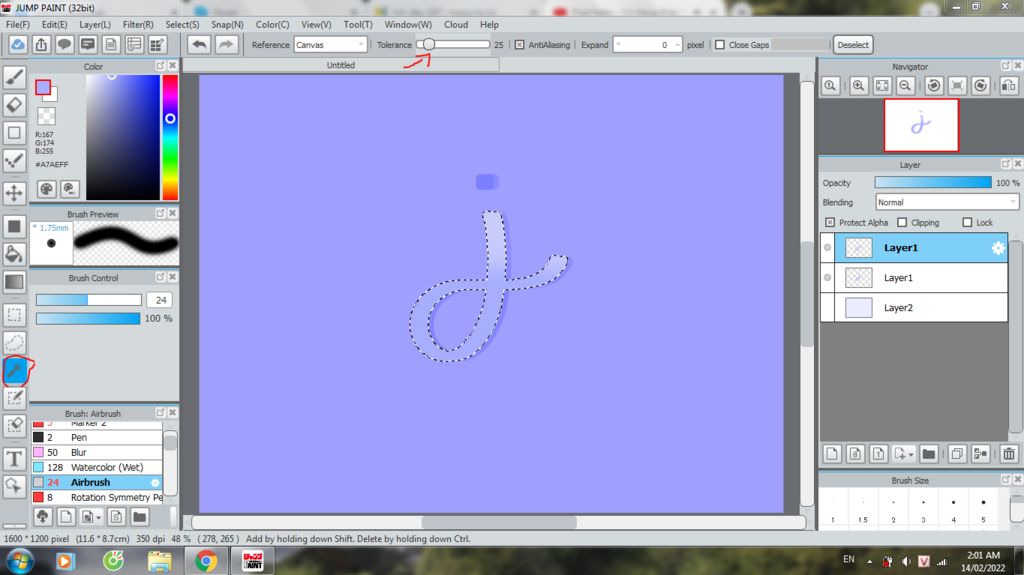The image size is (1024, 575).
Task: Select the Blur brush in list
Action: [97, 452]
